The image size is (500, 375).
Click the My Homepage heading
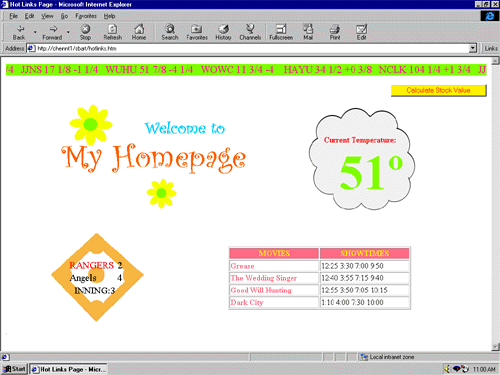pos(154,158)
